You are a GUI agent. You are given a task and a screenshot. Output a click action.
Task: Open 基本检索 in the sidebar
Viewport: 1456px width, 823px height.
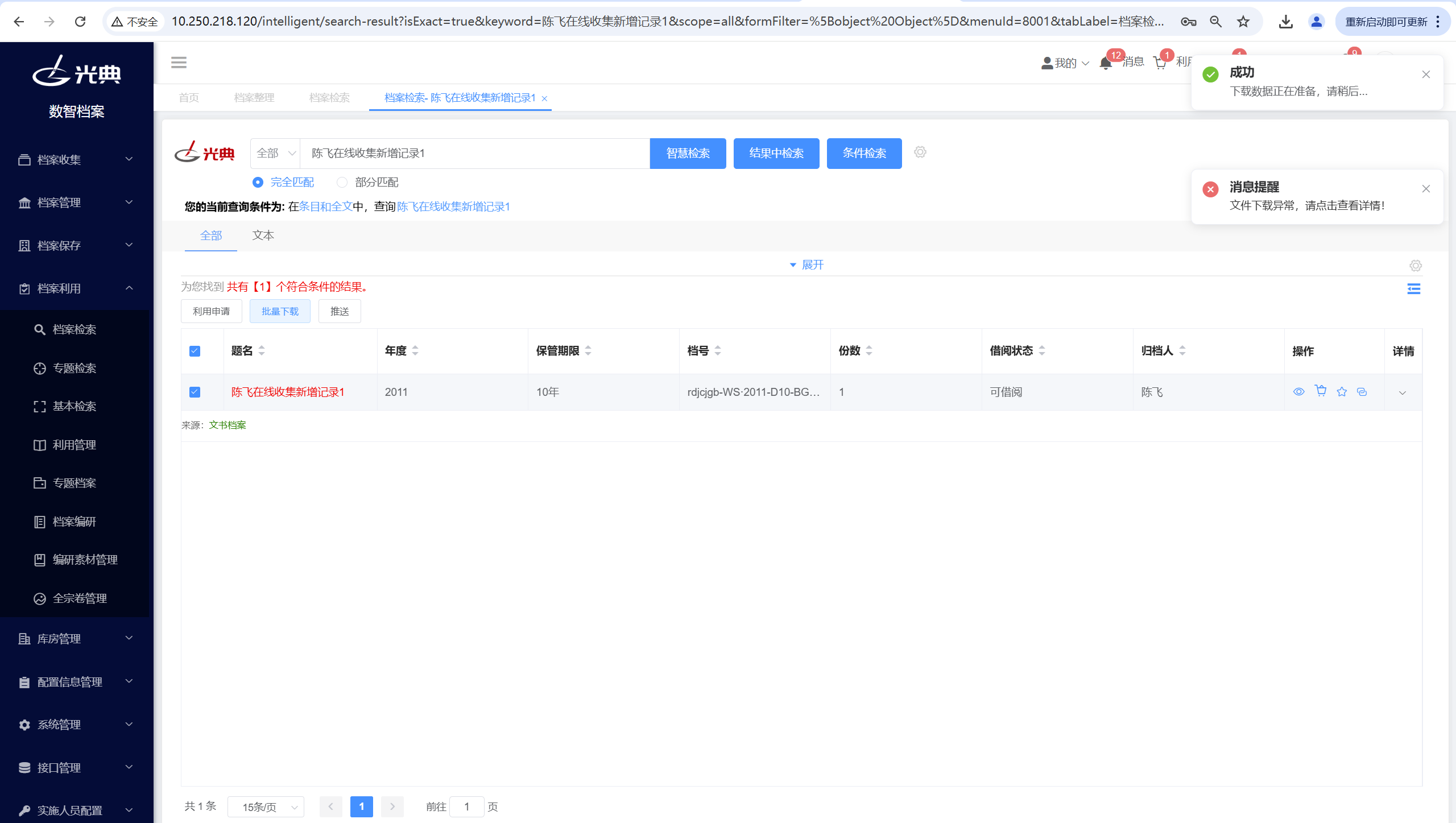click(x=75, y=406)
